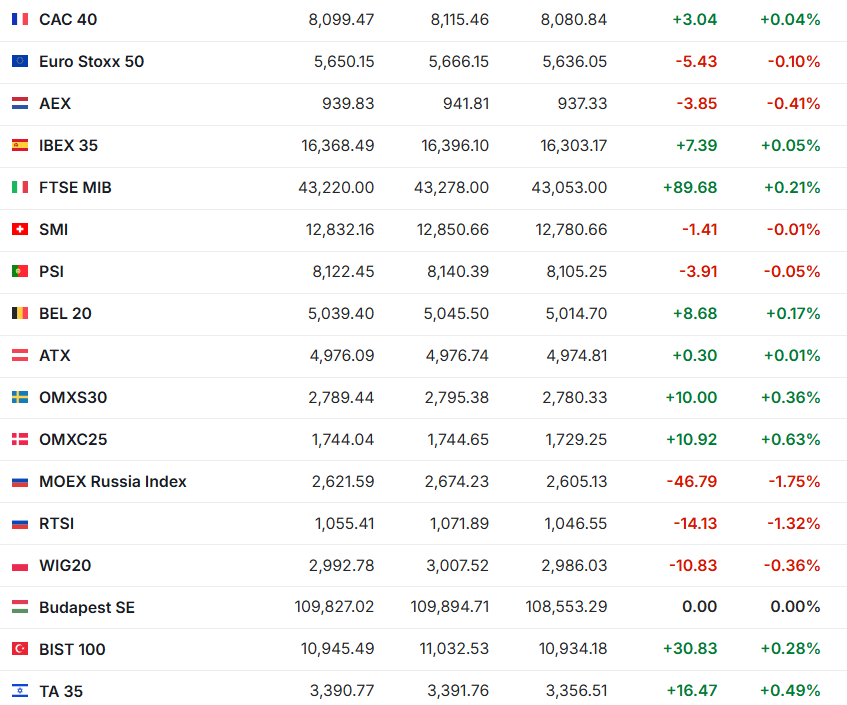Screen dimensions: 847x705
Task: Open the MOEX Russia Index link
Action: tap(112, 482)
